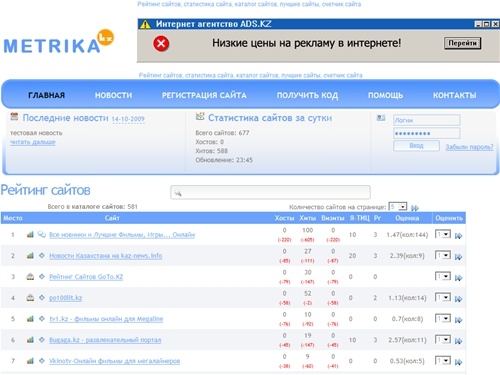Image resolution: width=500 pixels, height=375 pixels.
Task: Open the stats chart icon for Bugaga.kz row
Action: point(30,340)
